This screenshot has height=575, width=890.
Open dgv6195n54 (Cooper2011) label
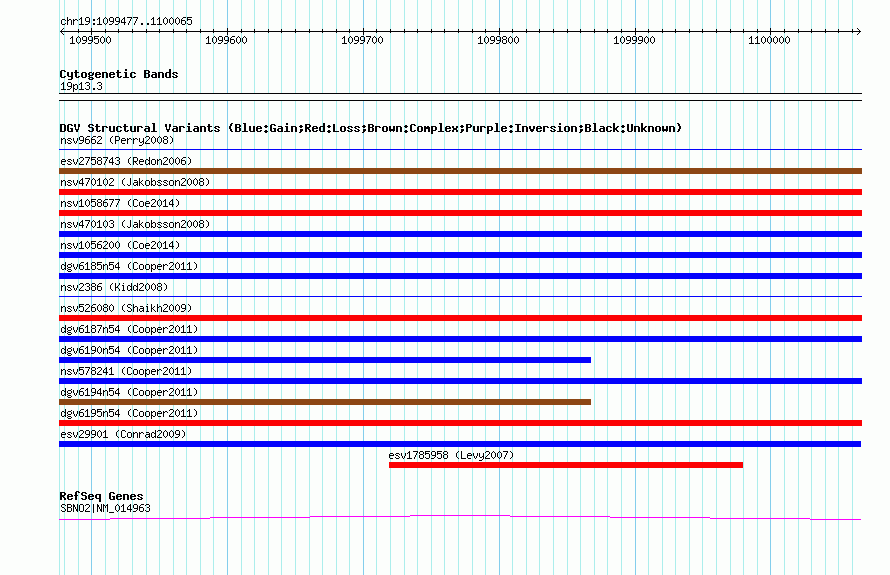[x=129, y=413]
